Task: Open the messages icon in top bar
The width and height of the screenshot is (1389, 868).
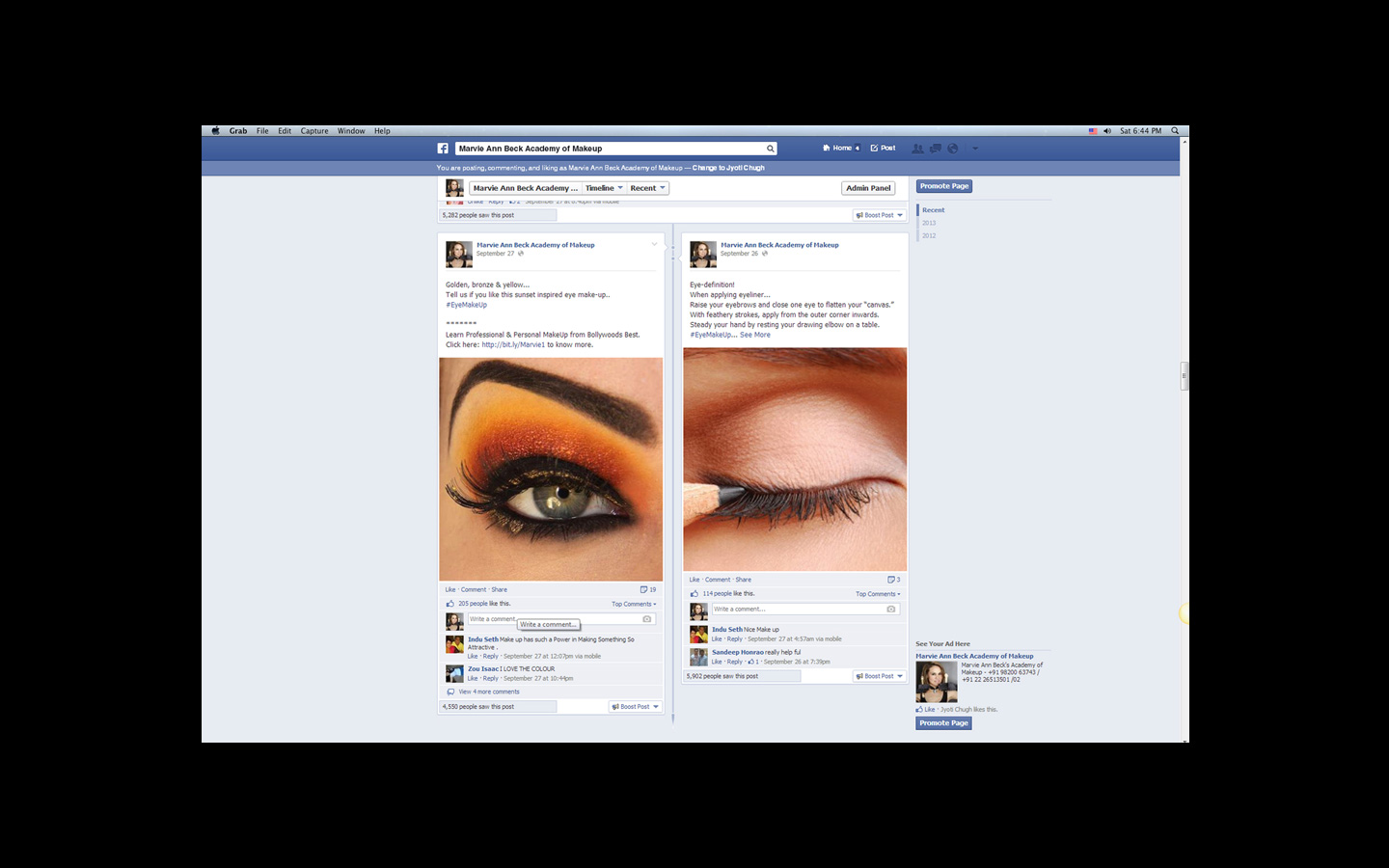Action: 935,149
